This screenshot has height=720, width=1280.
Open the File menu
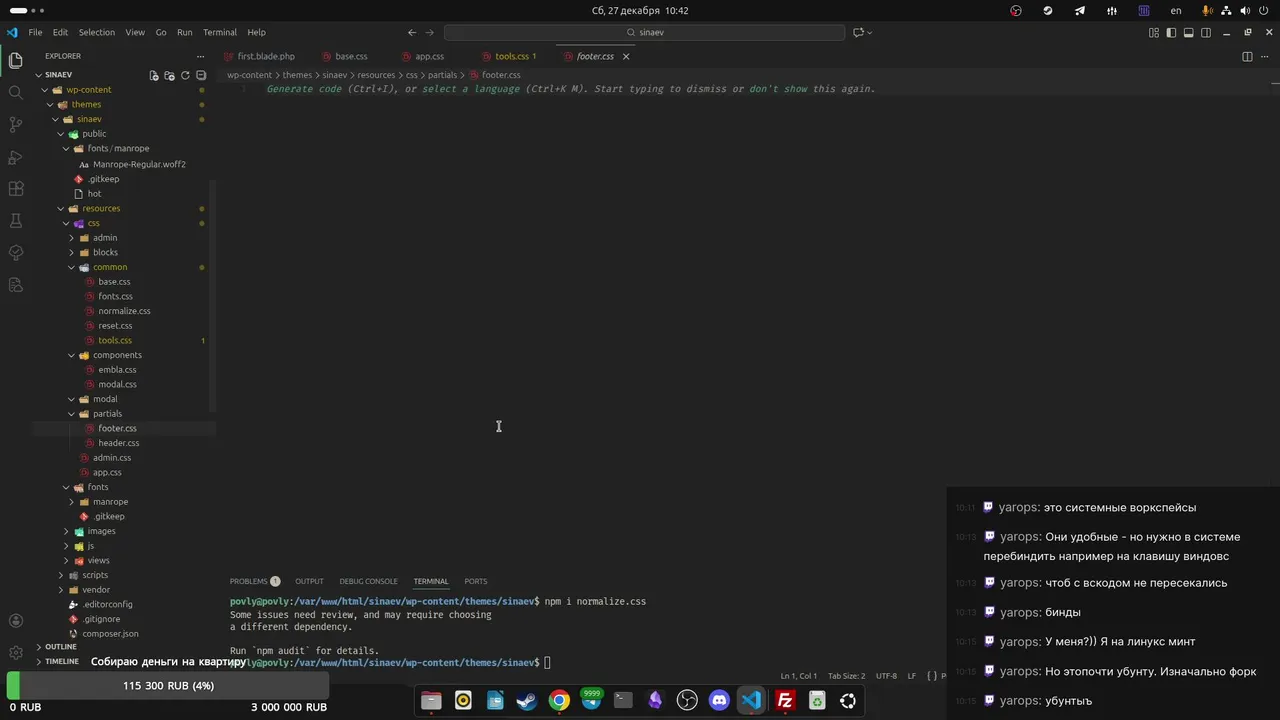click(x=35, y=32)
